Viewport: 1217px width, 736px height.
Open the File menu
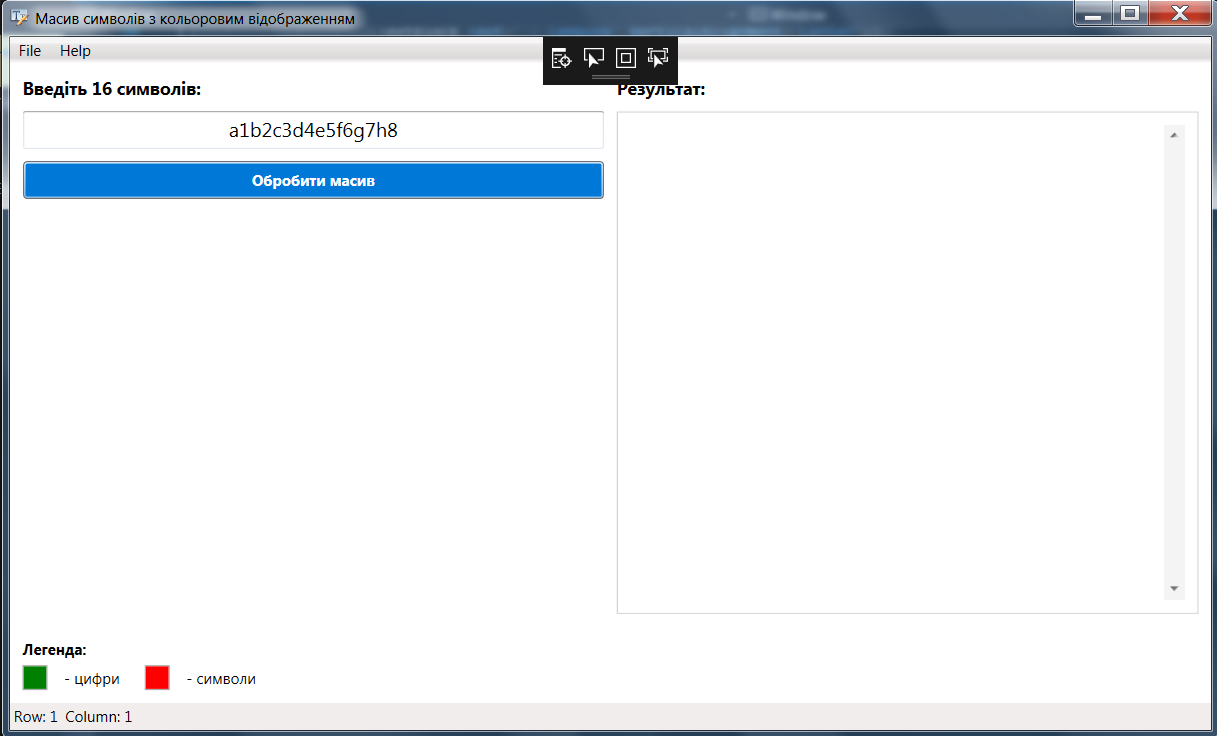[x=30, y=50]
